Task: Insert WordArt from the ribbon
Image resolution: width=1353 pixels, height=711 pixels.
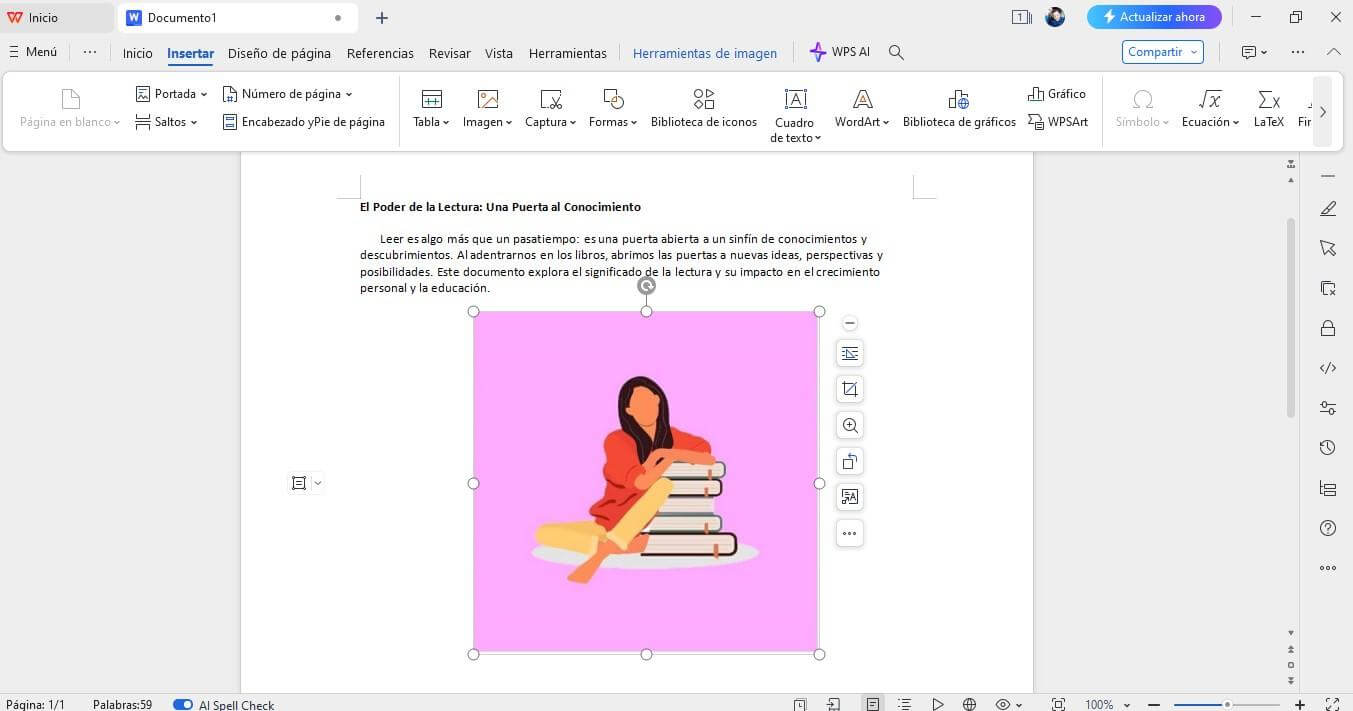Action: (x=861, y=108)
